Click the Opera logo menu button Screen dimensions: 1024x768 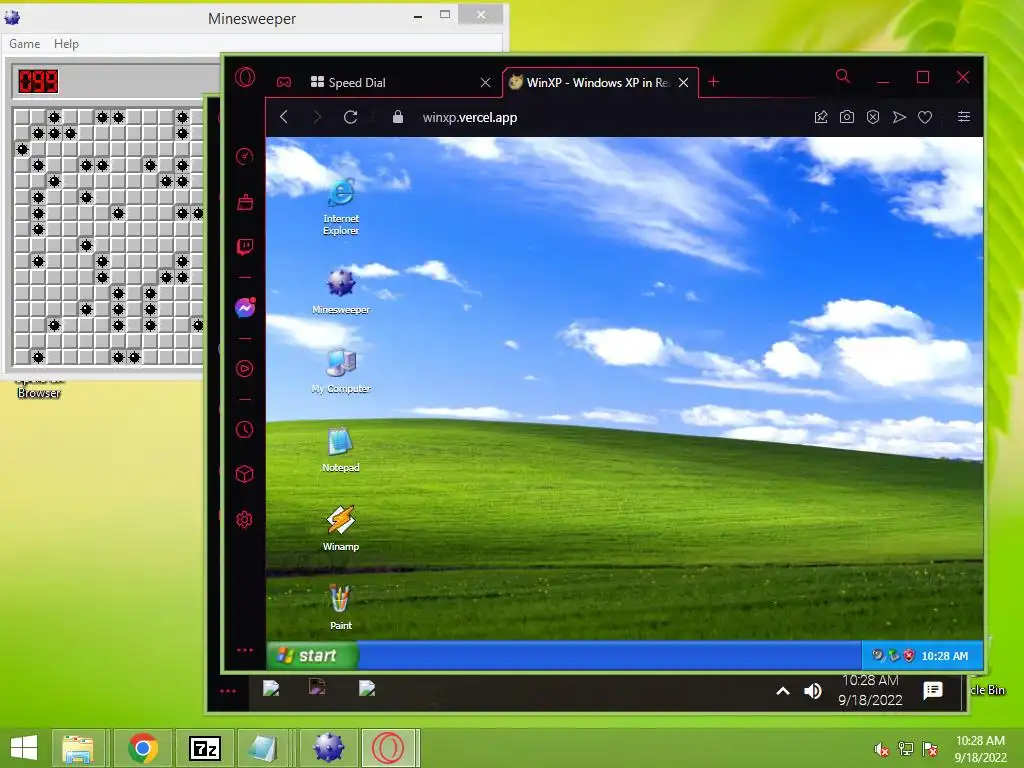click(245, 78)
